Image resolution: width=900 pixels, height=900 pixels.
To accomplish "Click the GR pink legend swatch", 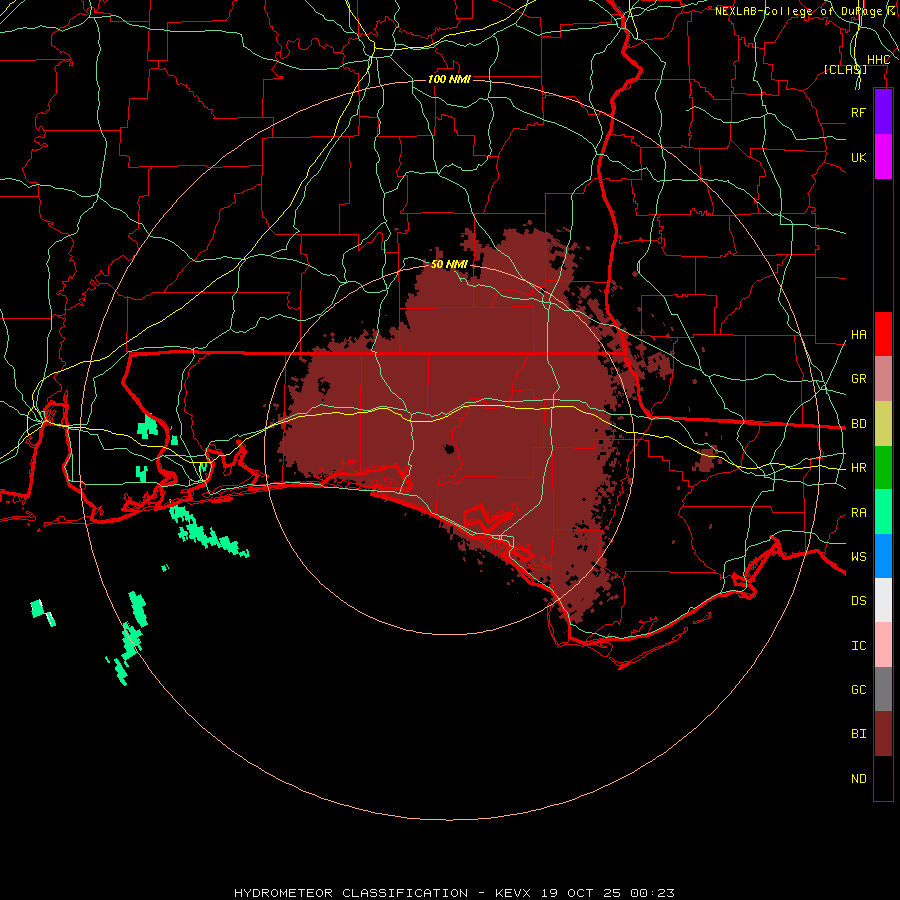I will pyautogui.click(x=883, y=379).
